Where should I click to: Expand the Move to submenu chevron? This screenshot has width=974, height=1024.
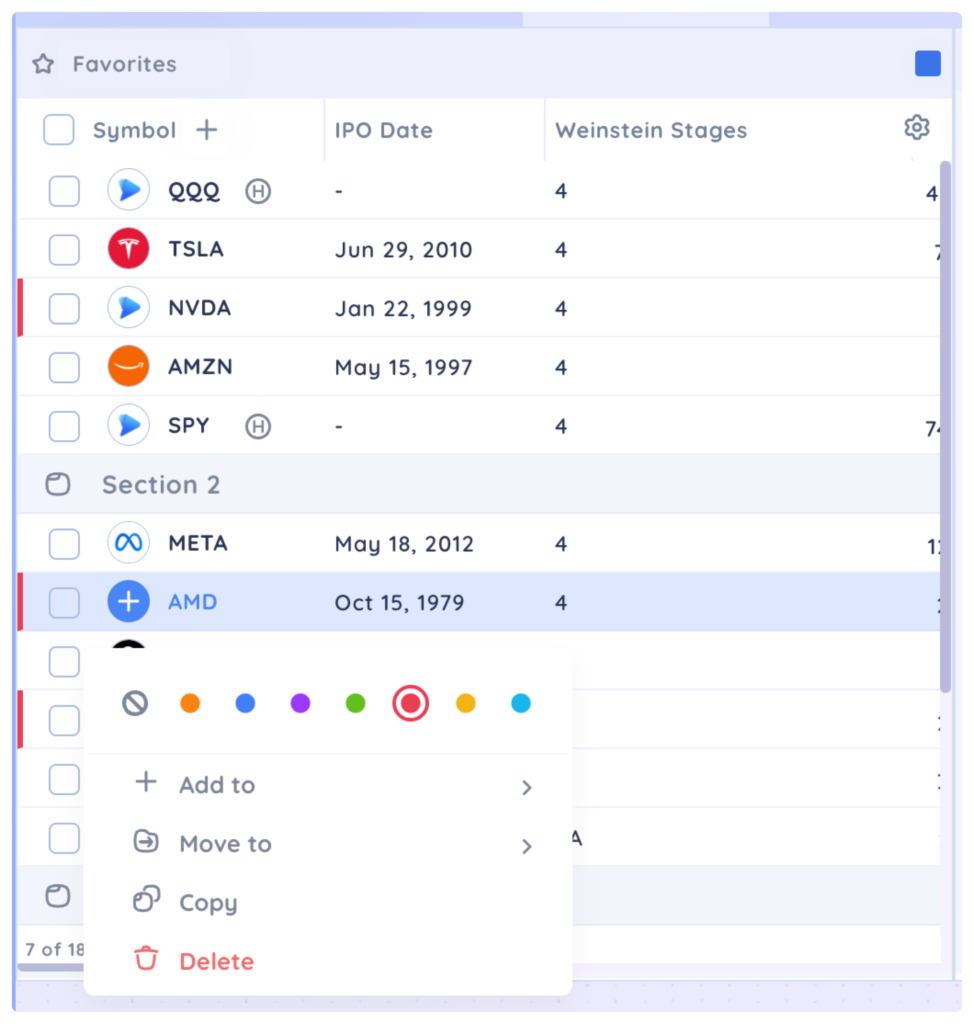tap(527, 846)
